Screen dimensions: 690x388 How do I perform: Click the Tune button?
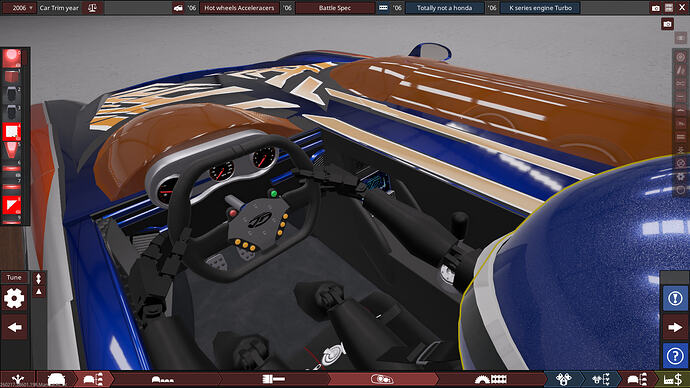(14, 278)
